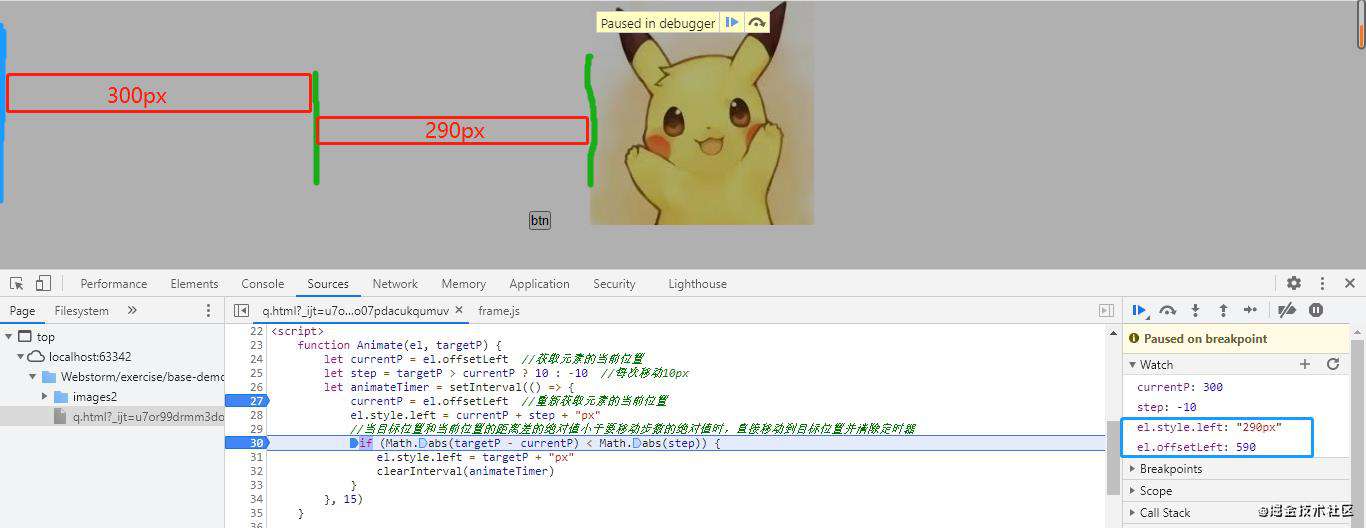1366x528 pixels.
Task: Resume via overlay play icon on page
Action: tap(732, 23)
